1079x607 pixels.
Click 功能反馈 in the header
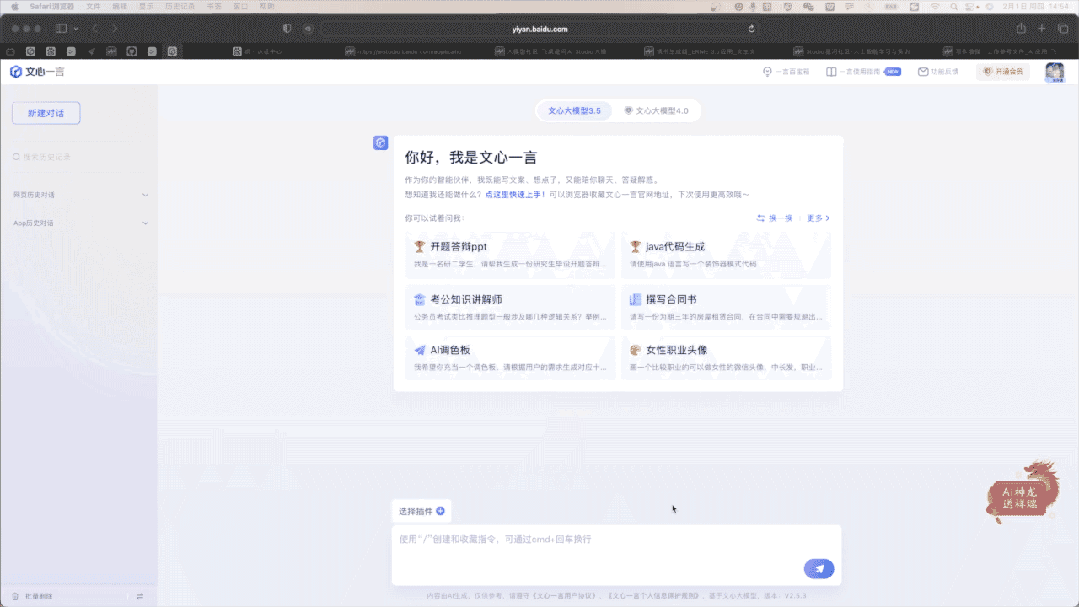[938, 72]
